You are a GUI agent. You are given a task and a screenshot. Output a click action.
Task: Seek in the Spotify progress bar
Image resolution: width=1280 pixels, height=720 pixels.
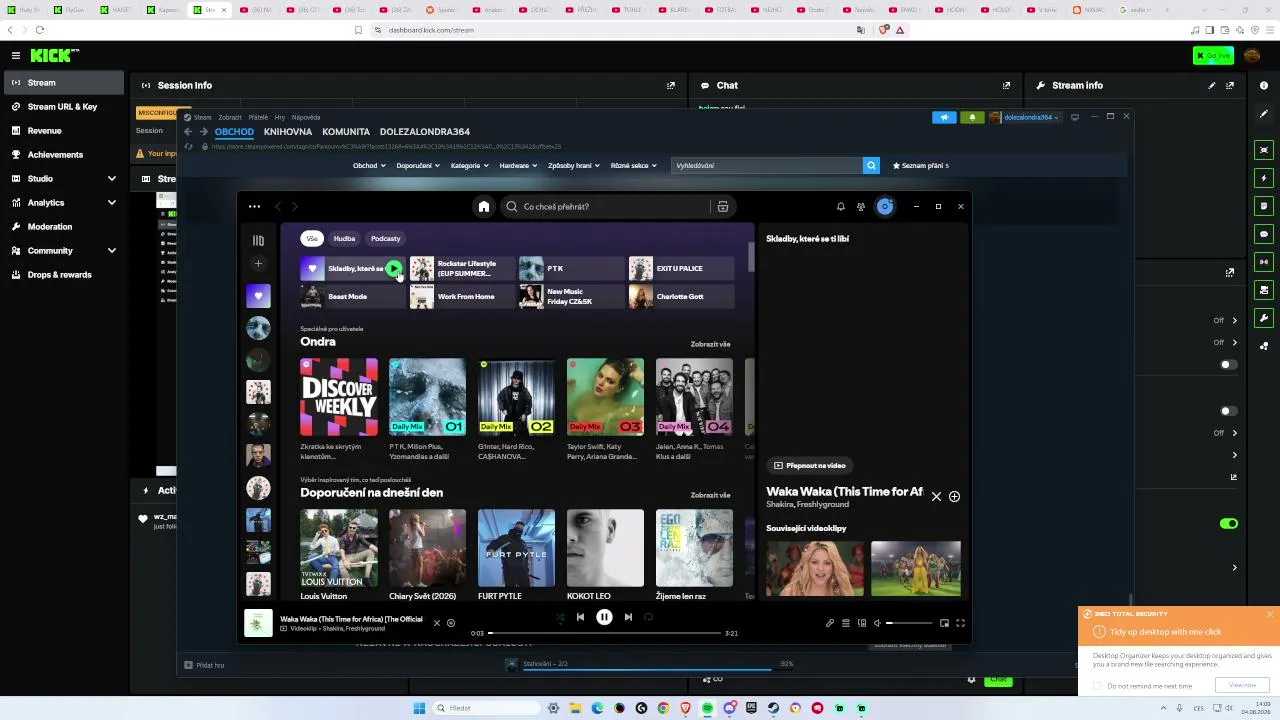pyautogui.click(x=605, y=633)
